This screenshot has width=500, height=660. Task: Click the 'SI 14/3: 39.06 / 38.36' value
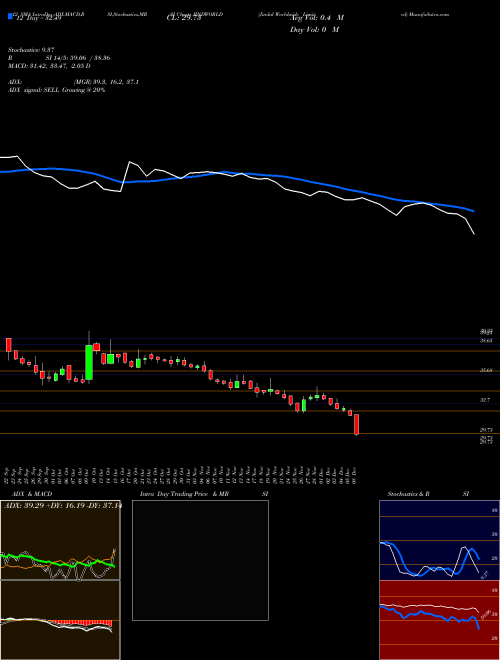(x=78, y=58)
